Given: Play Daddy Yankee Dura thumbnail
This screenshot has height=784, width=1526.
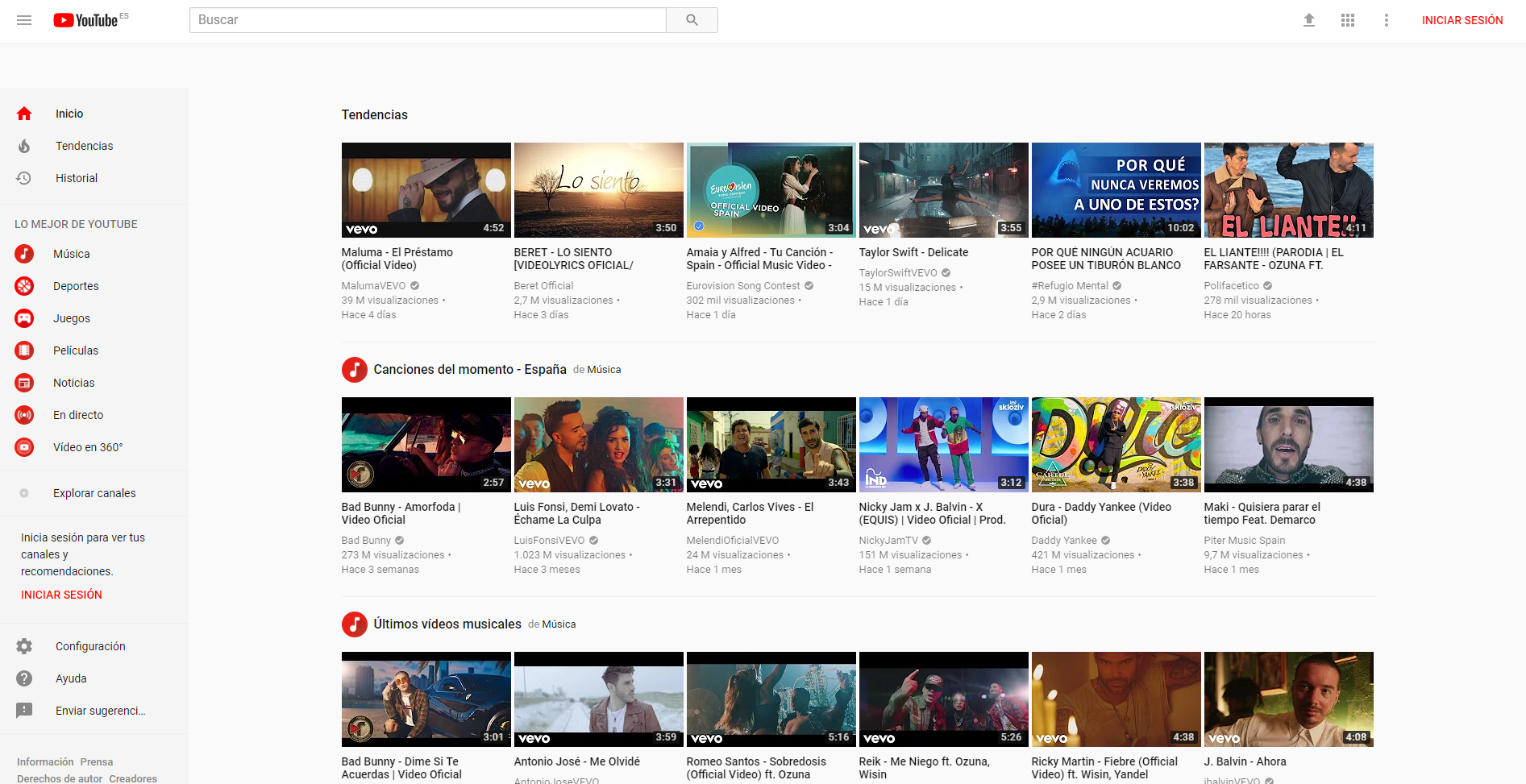Looking at the screenshot, I should coord(1116,445).
